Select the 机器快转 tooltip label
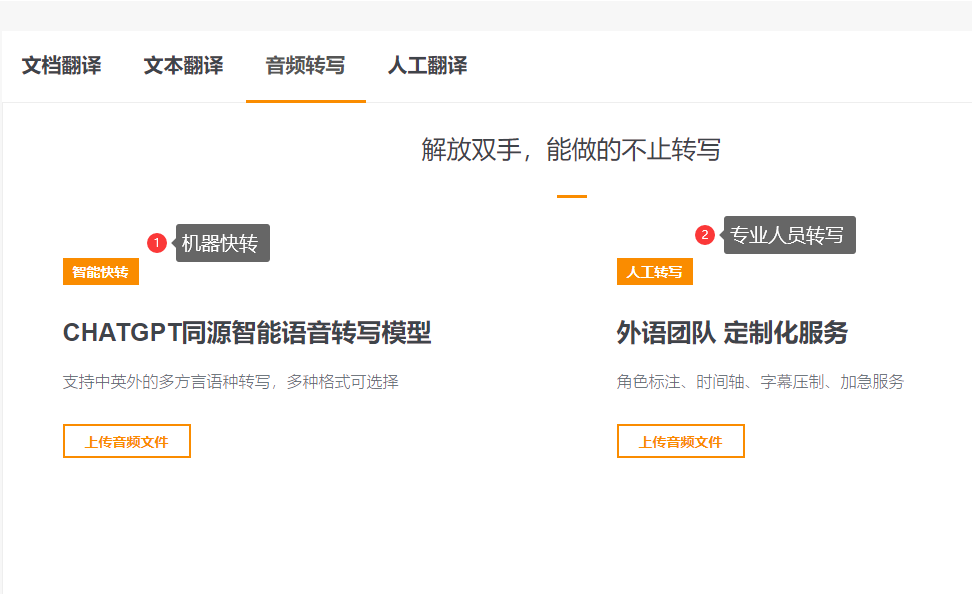The width and height of the screenshot is (972, 594). point(222,243)
